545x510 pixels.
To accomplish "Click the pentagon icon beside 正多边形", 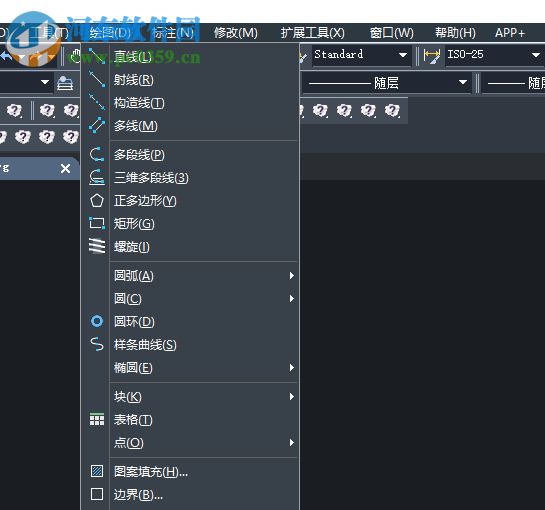I will [x=97, y=201].
